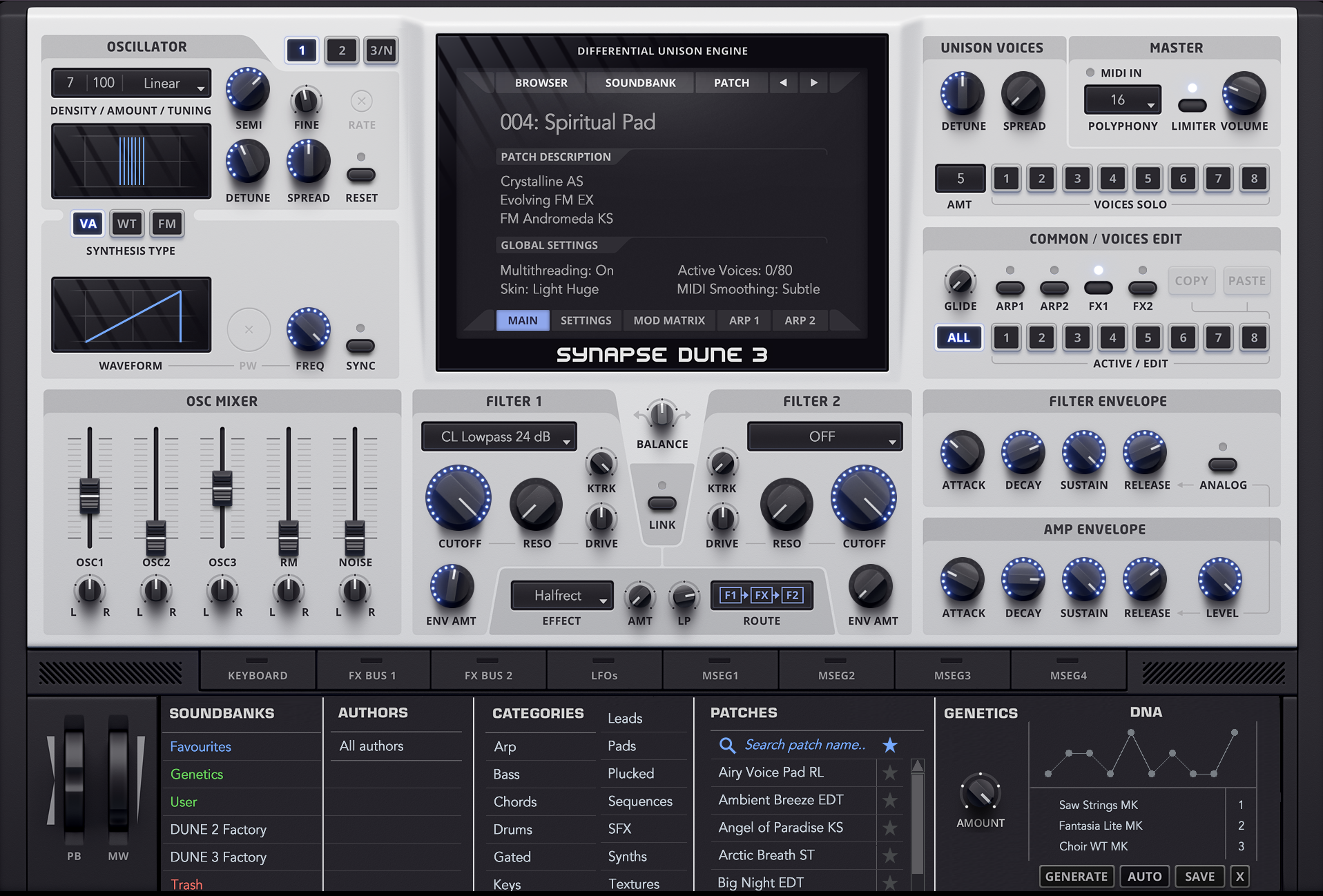
Task: Click the oscillator waveform display
Action: tap(131, 315)
